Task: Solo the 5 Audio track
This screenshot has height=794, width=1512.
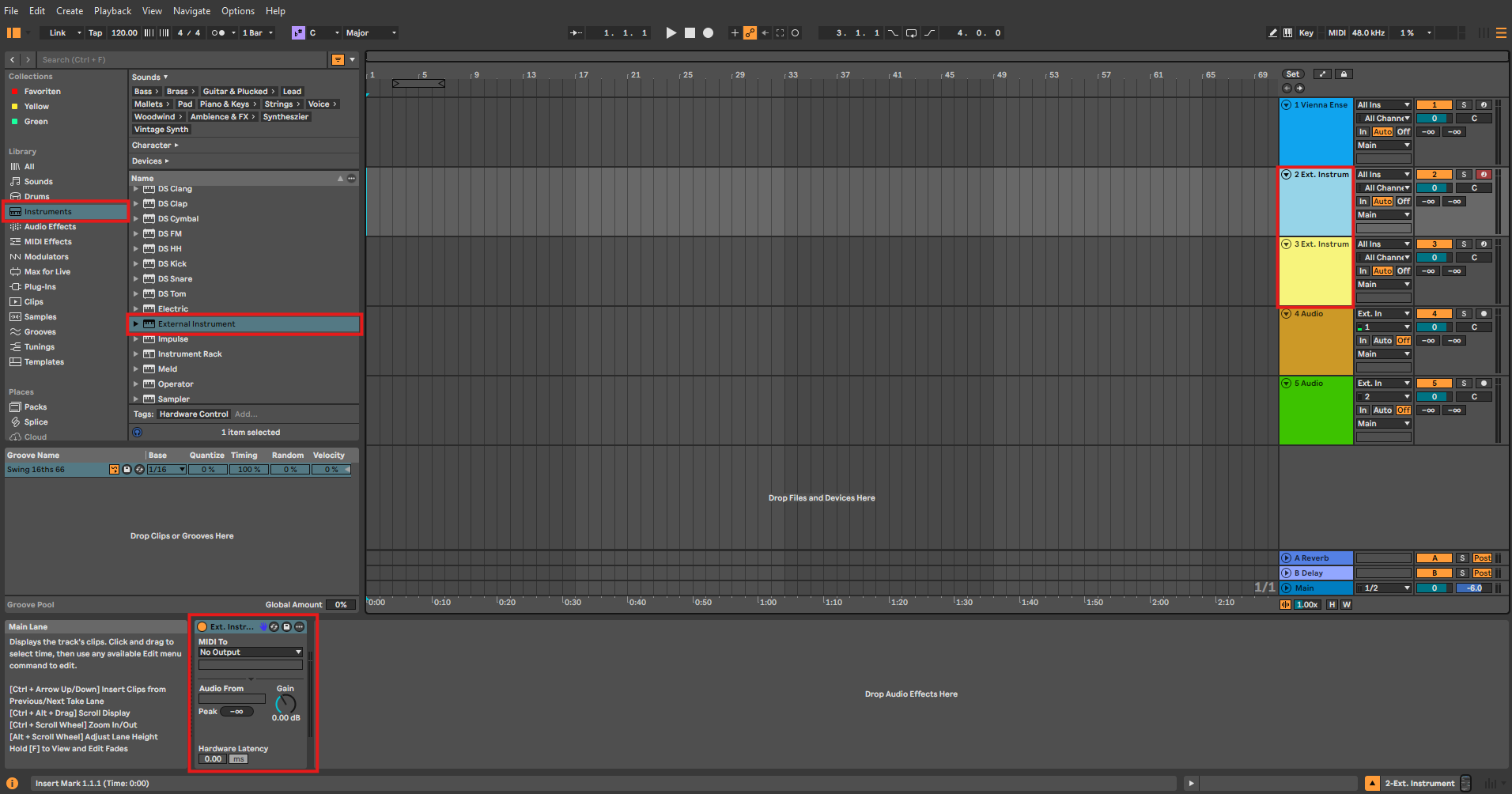Action: [1464, 384]
